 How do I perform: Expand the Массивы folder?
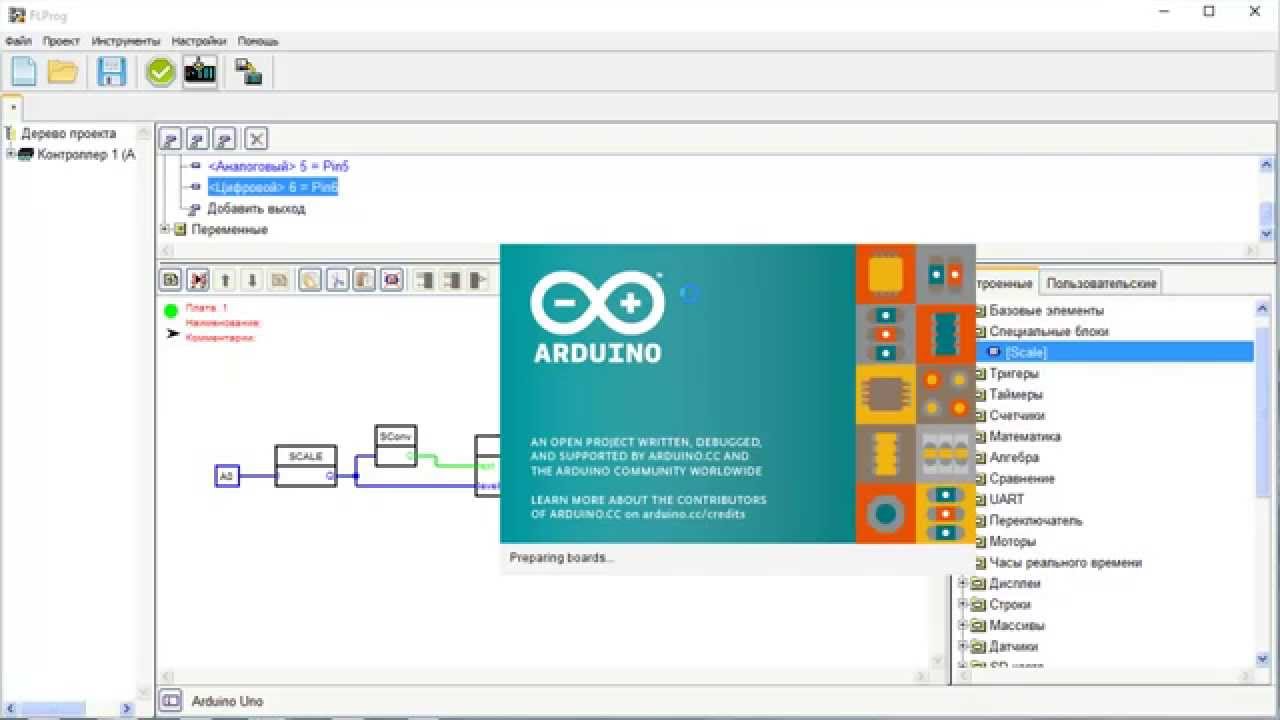click(964, 625)
